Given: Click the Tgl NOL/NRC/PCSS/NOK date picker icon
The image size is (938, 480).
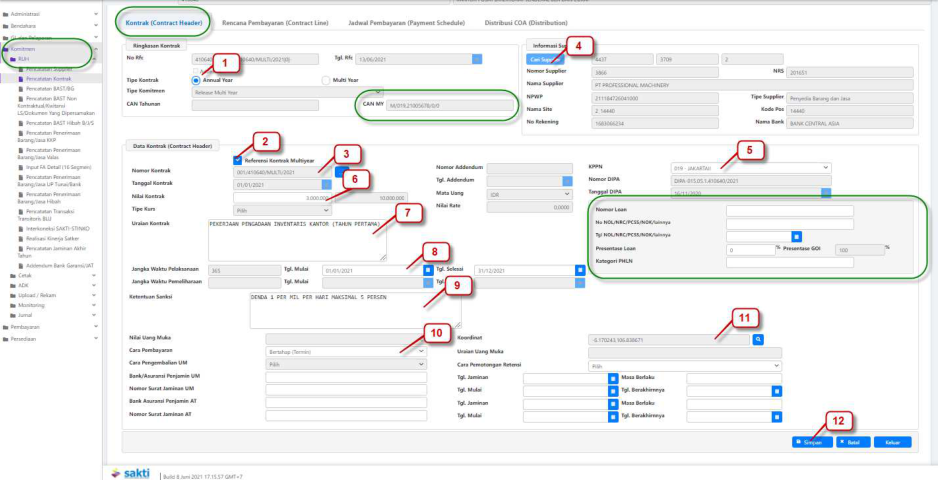Looking at the screenshot, I should (x=796, y=236).
